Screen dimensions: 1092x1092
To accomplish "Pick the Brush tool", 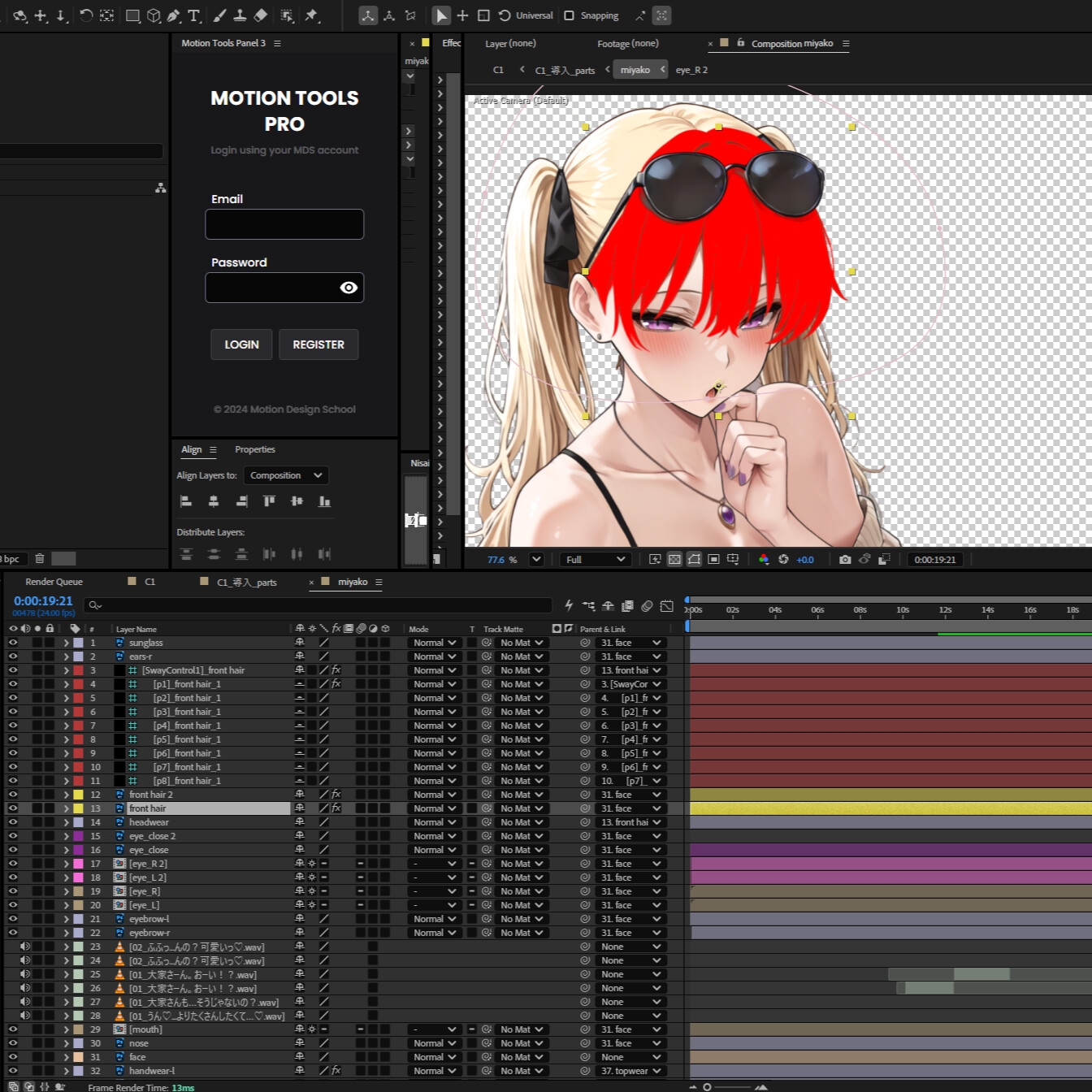I will click(219, 15).
